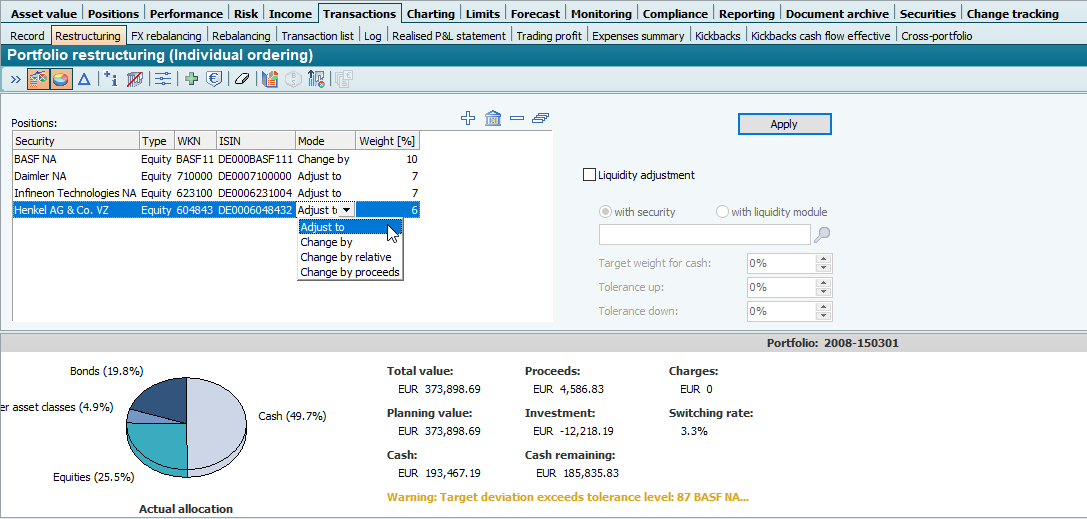Select 'Change by proceeds' in dropdown list
Viewport: 1087px width, 519px height.
tap(349, 272)
